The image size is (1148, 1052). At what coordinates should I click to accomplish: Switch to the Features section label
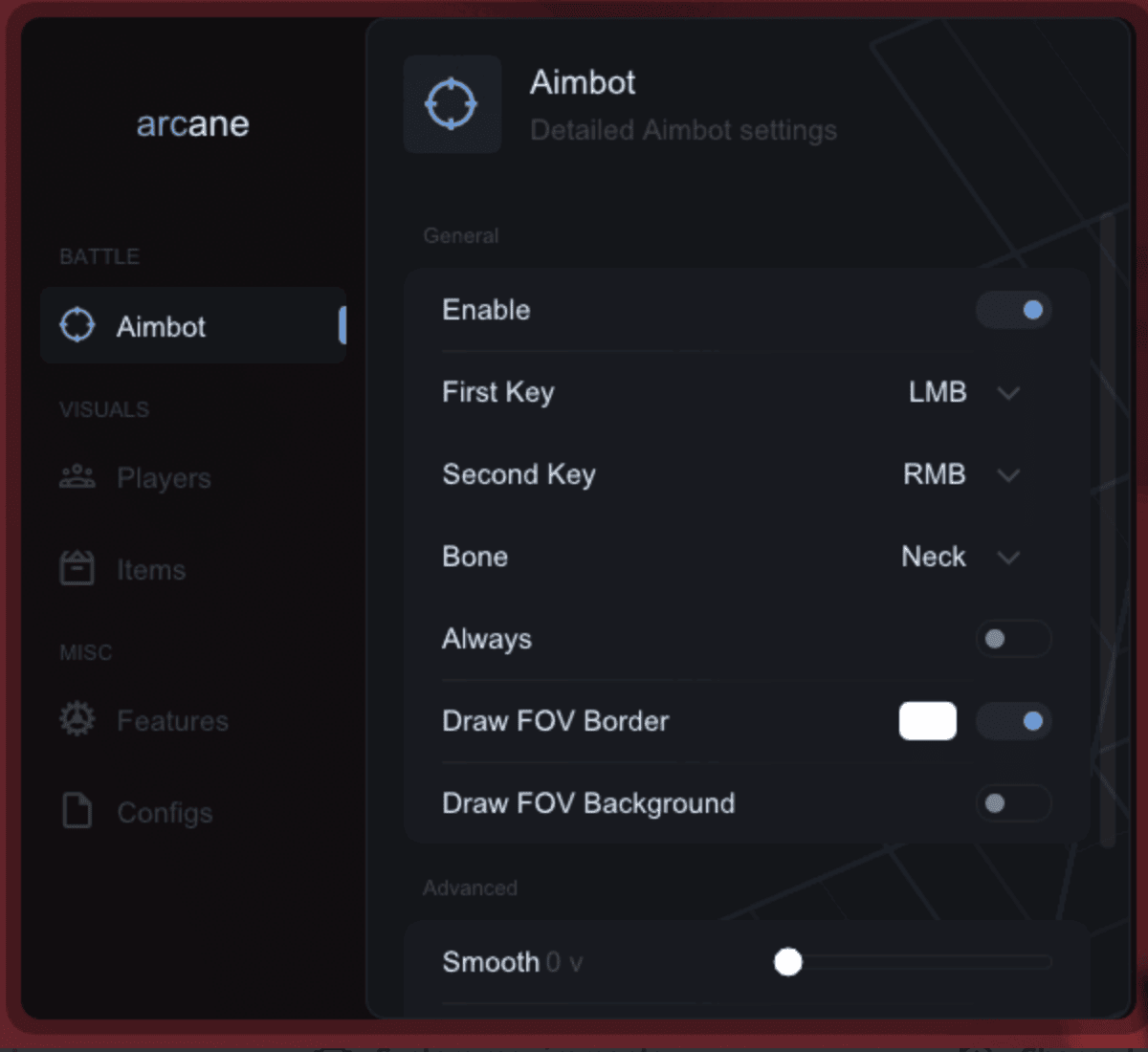(172, 720)
